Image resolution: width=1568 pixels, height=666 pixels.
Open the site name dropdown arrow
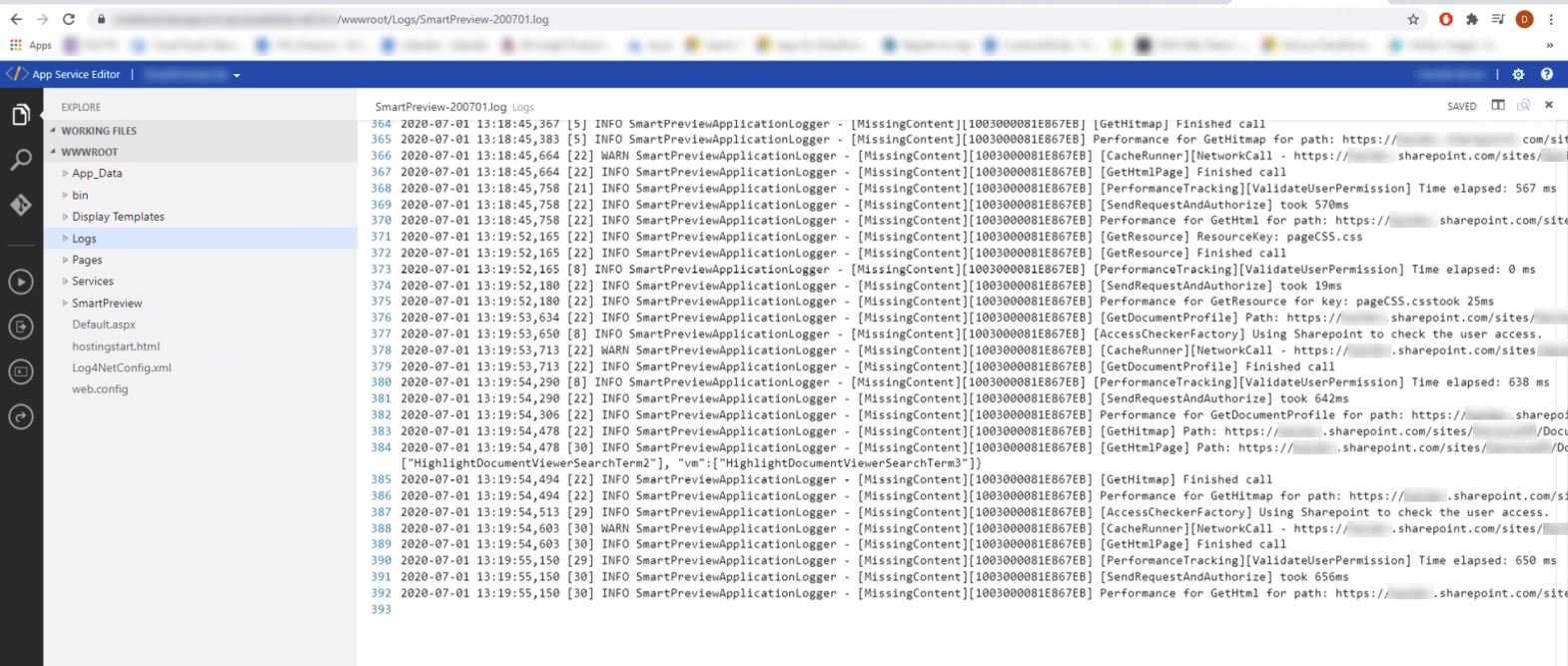(237, 75)
